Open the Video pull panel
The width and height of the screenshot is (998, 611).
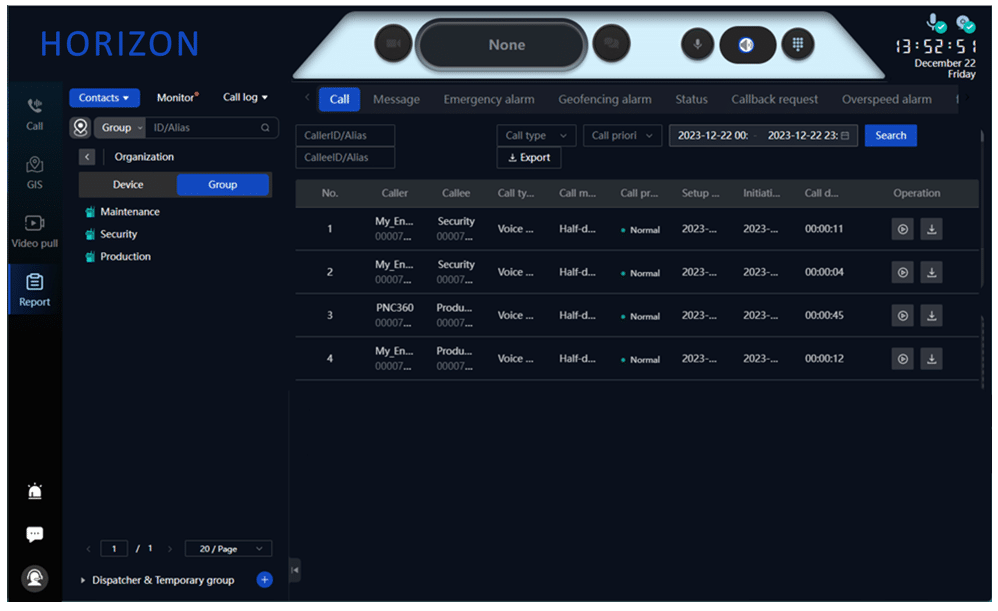(x=34, y=230)
